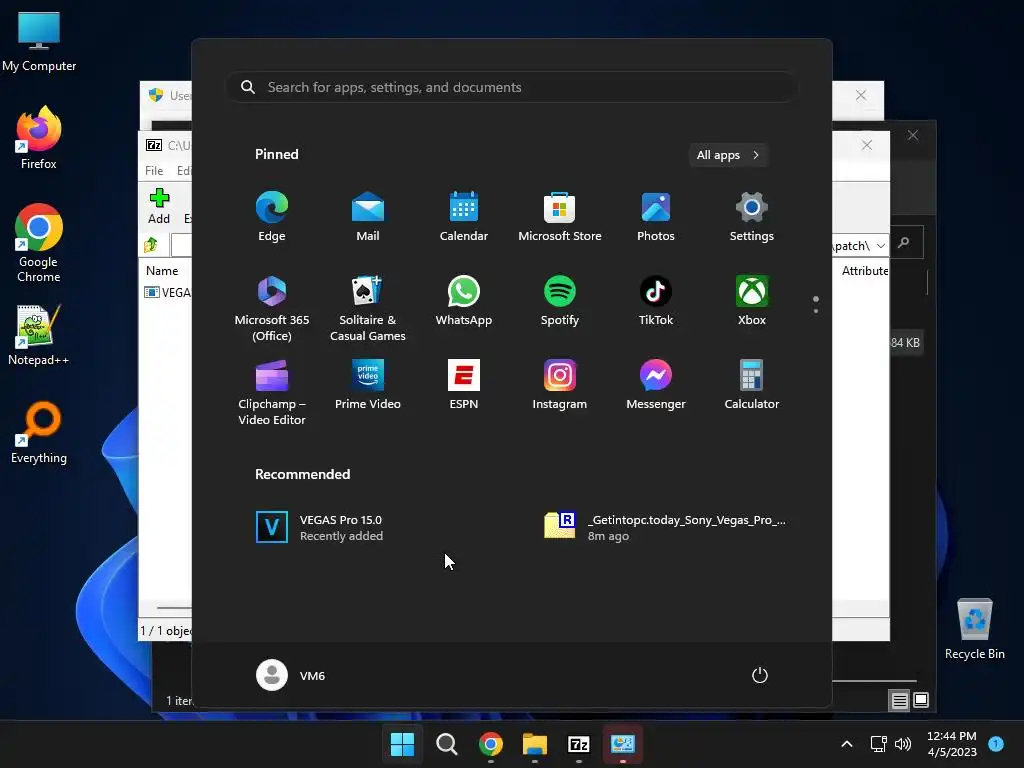Launch the Photos app
The image size is (1024, 768).
[656, 217]
